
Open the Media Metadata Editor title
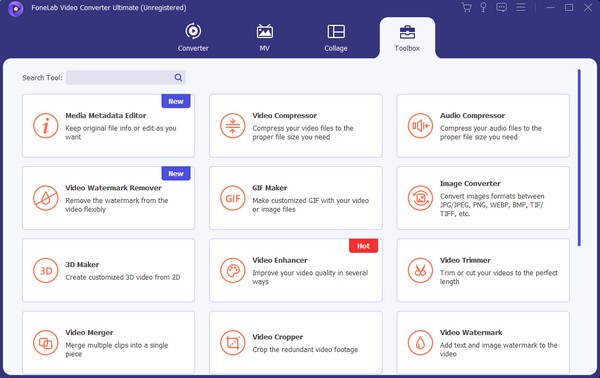tap(106, 116)
